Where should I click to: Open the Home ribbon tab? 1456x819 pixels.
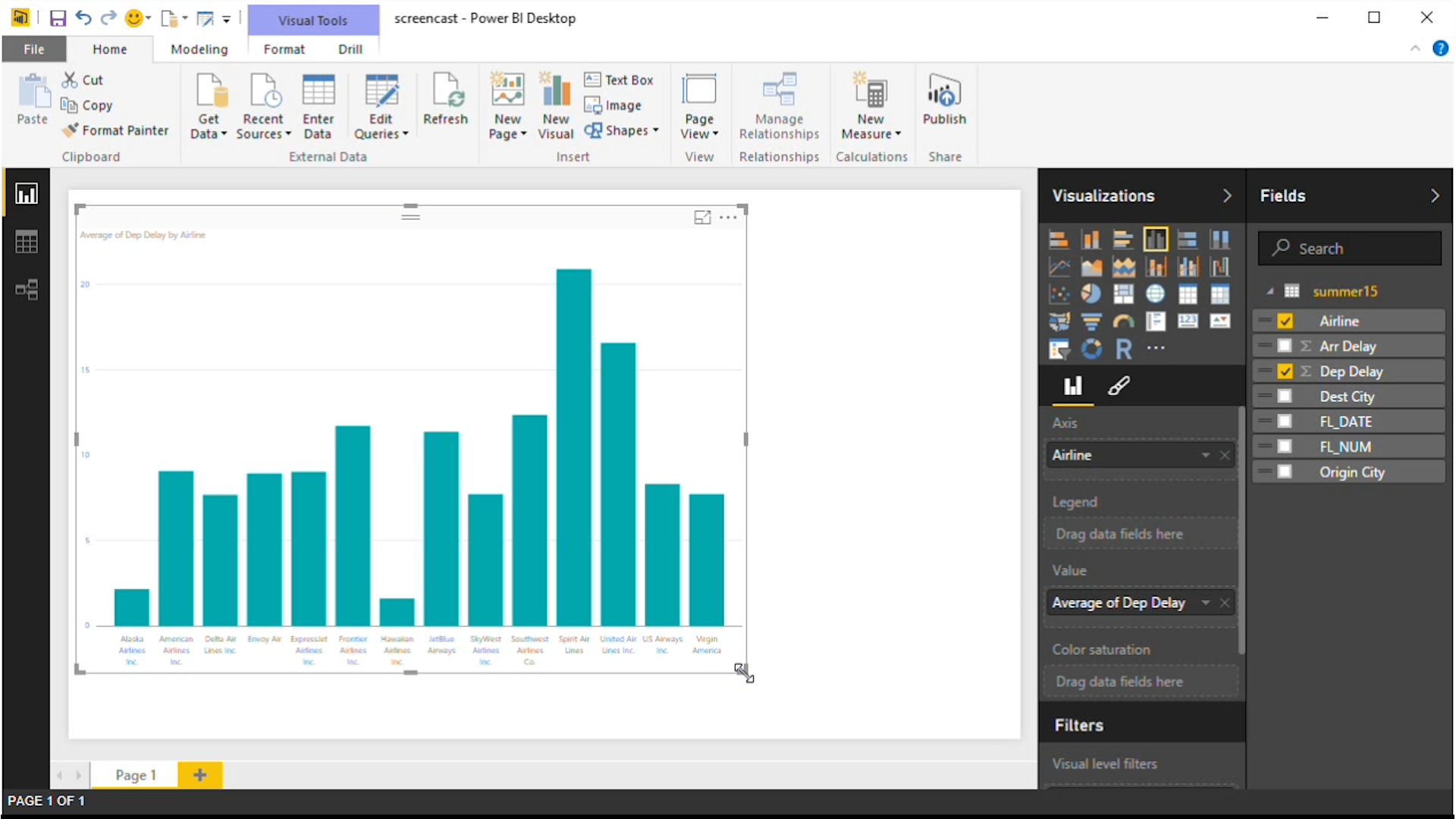click(x=110, y=49)
